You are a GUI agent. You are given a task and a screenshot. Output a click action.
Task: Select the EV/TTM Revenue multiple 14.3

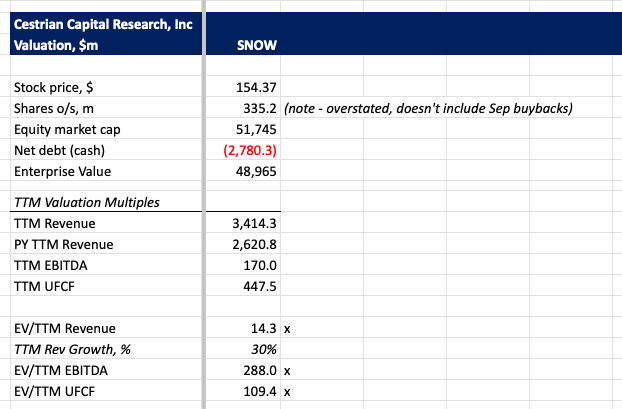[x=263, y=328]
